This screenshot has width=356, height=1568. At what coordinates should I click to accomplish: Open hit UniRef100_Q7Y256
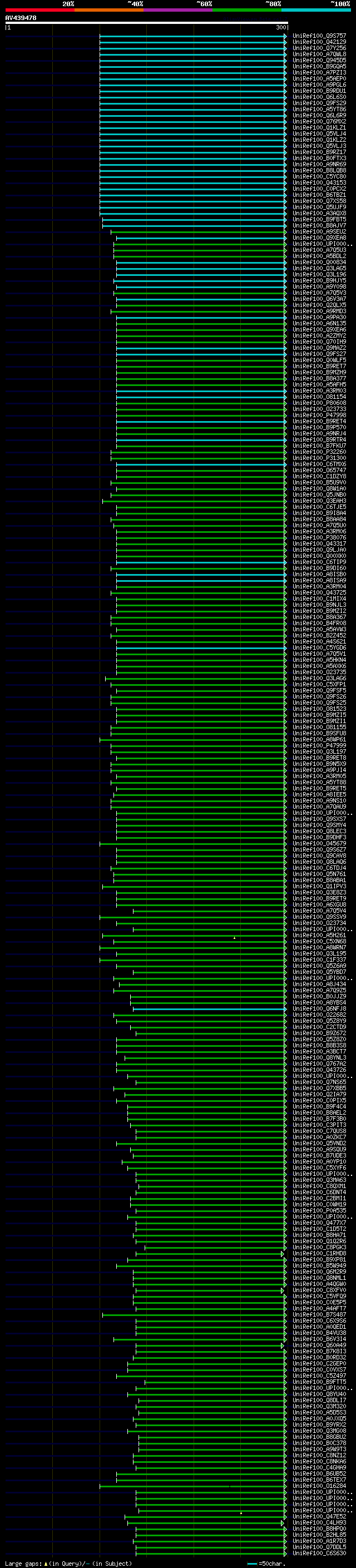point(319,48)
